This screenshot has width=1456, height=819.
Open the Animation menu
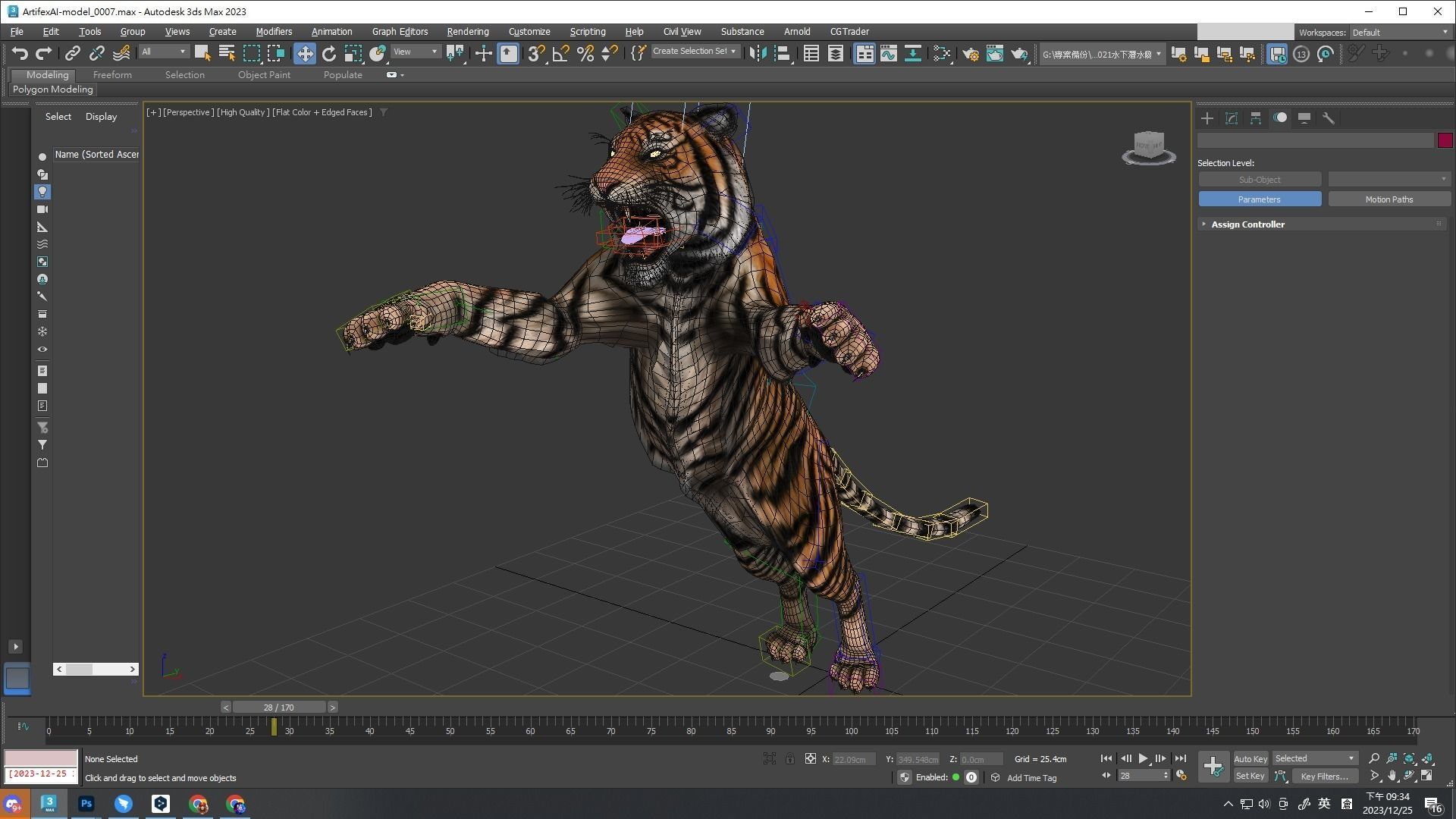pos(331,31)
